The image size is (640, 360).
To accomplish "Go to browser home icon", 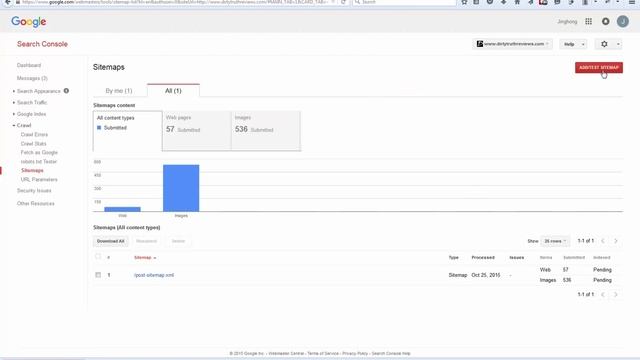I will (x=517, y=2).
